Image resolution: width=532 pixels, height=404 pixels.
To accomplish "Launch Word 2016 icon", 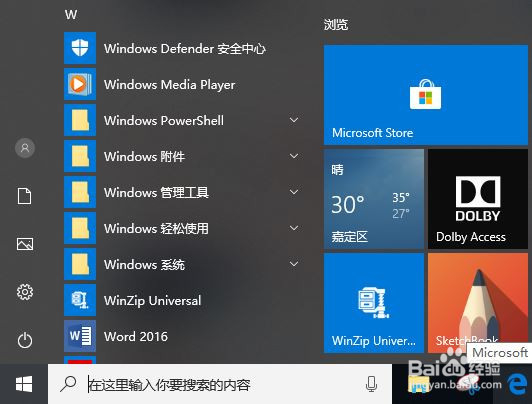I will [x=80, y=336].
